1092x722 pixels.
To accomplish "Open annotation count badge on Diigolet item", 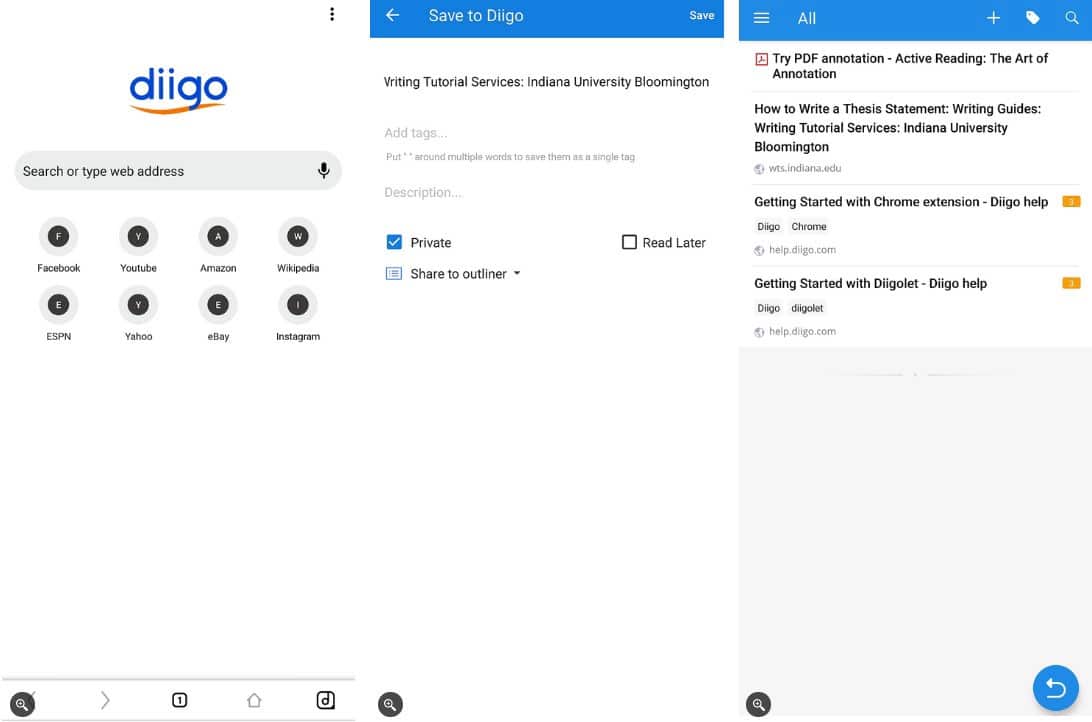I will coord(1070,283).
